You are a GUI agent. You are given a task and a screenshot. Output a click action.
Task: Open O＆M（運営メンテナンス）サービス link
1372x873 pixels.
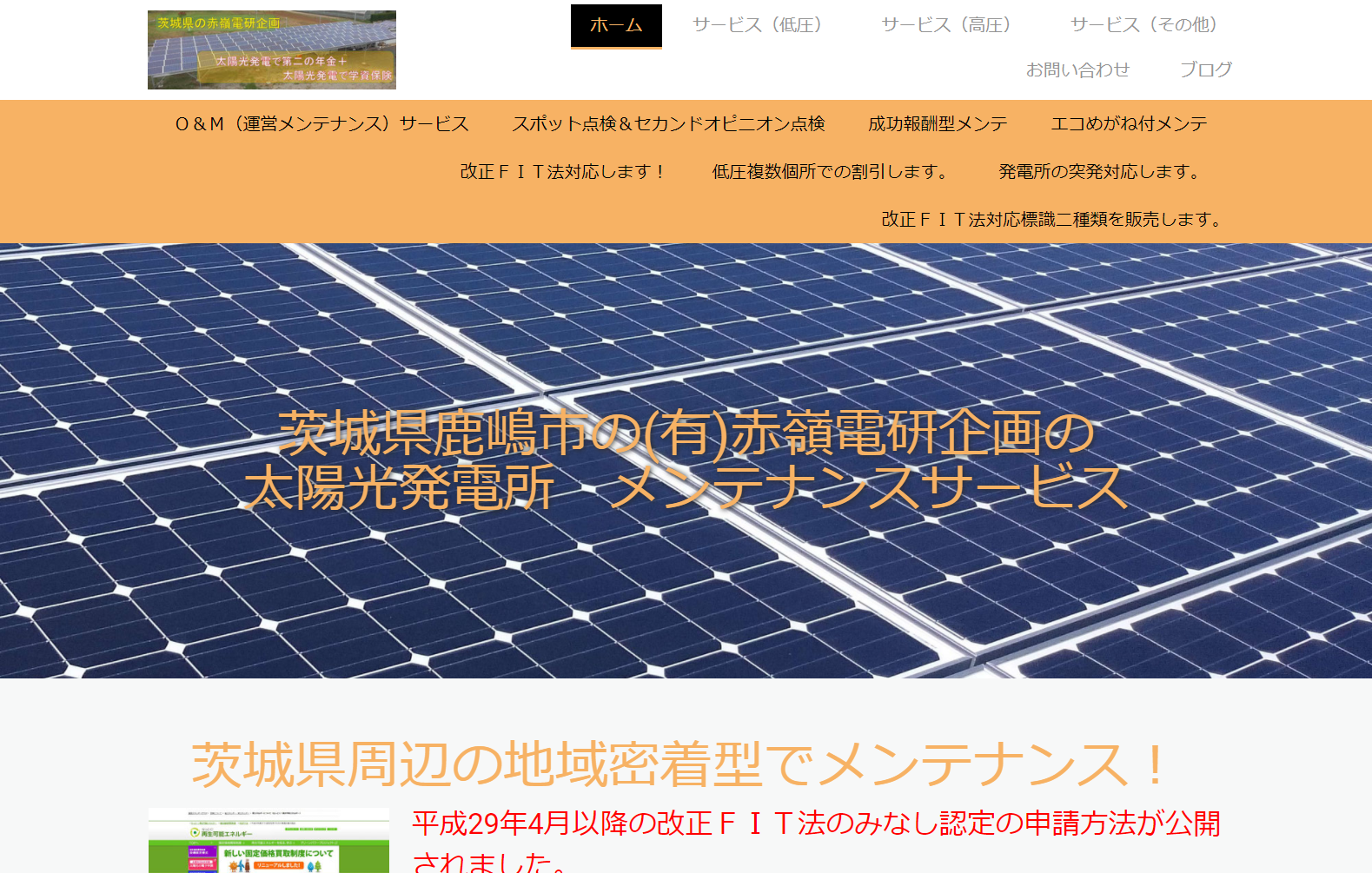point(321,124)
